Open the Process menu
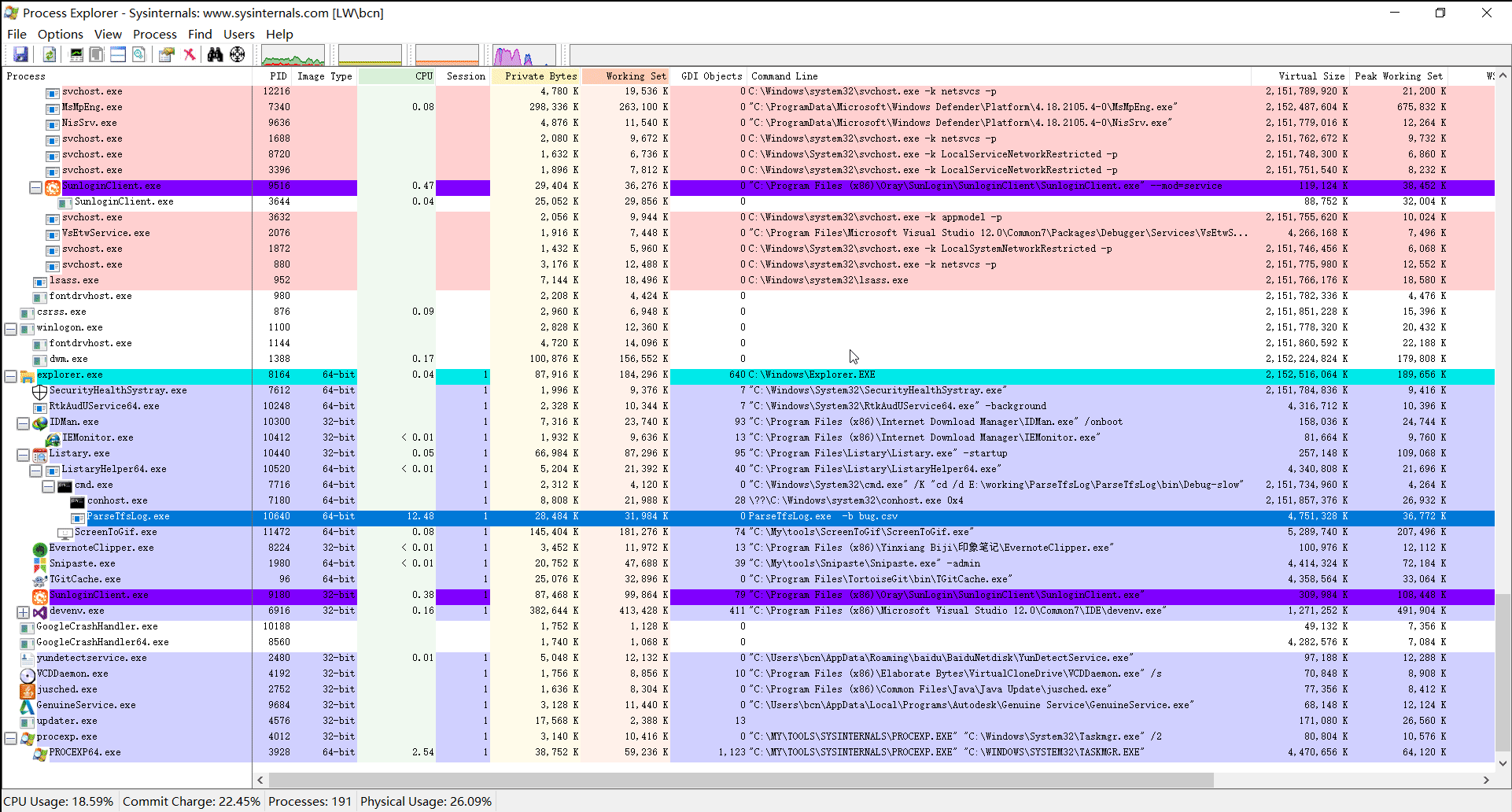Viewport: 1512px width, 812px height. coord(155,34)
